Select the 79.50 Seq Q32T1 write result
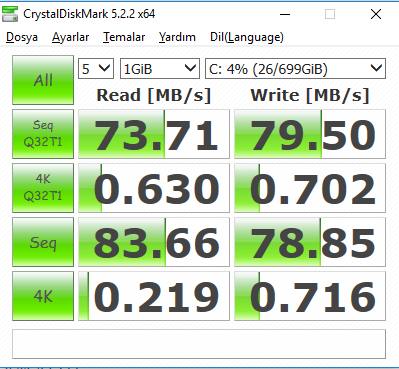399x369 pixels. [x=310, y=134]
